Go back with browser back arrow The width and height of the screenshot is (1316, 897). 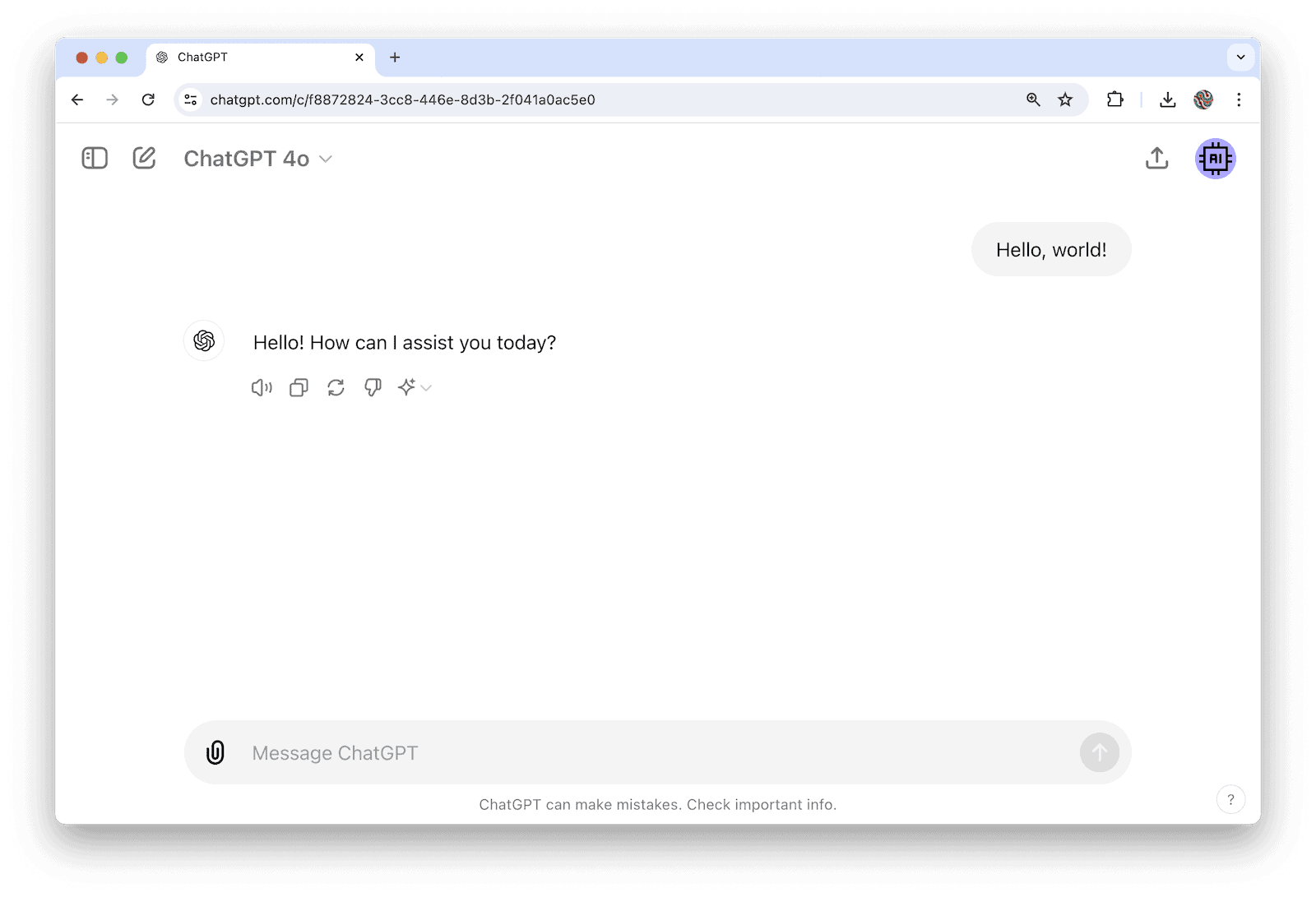pyautogui.click(x=77, y=99)
